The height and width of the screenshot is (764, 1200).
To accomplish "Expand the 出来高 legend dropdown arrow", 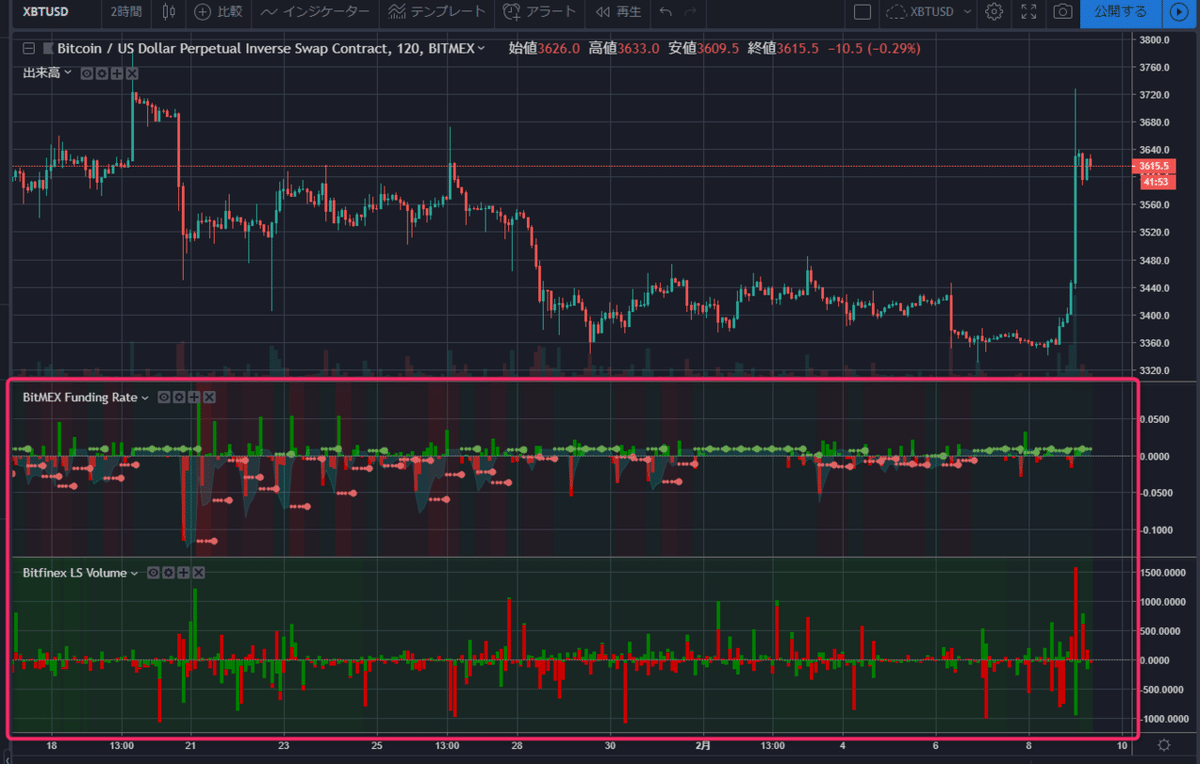I will [x=68, y=73].
